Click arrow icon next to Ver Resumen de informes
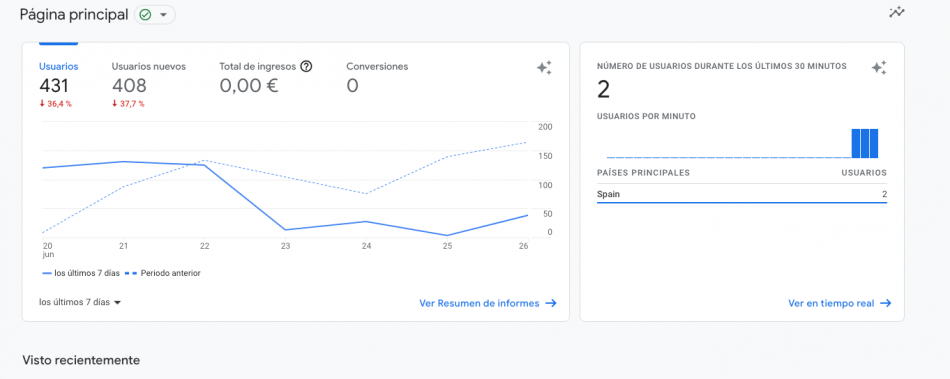Image resolution: width=950 pixels, height=379 pixels. tap(551, 303)
